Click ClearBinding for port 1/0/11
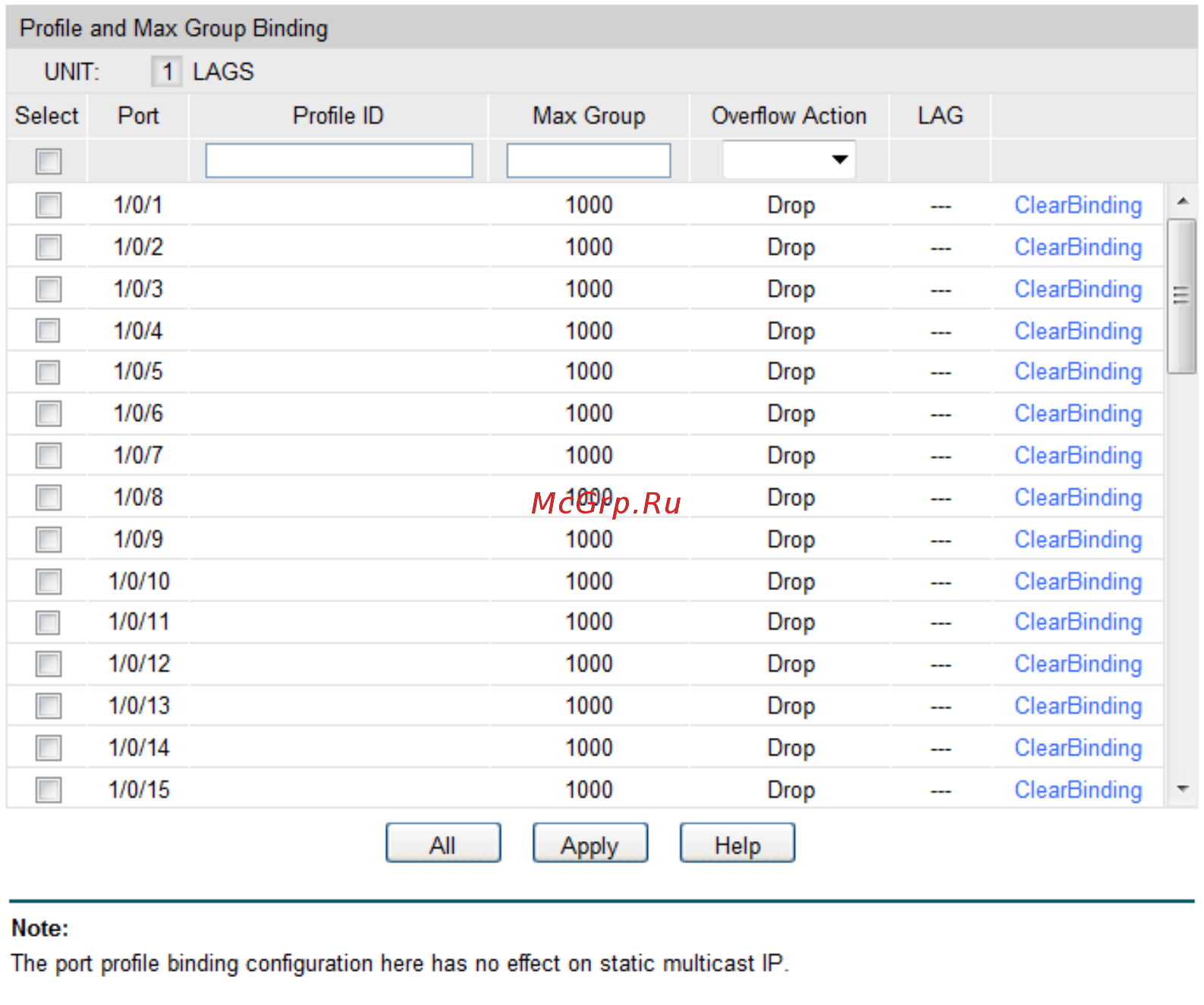The image size is (1204, 1005). (x=1078, y=622)
